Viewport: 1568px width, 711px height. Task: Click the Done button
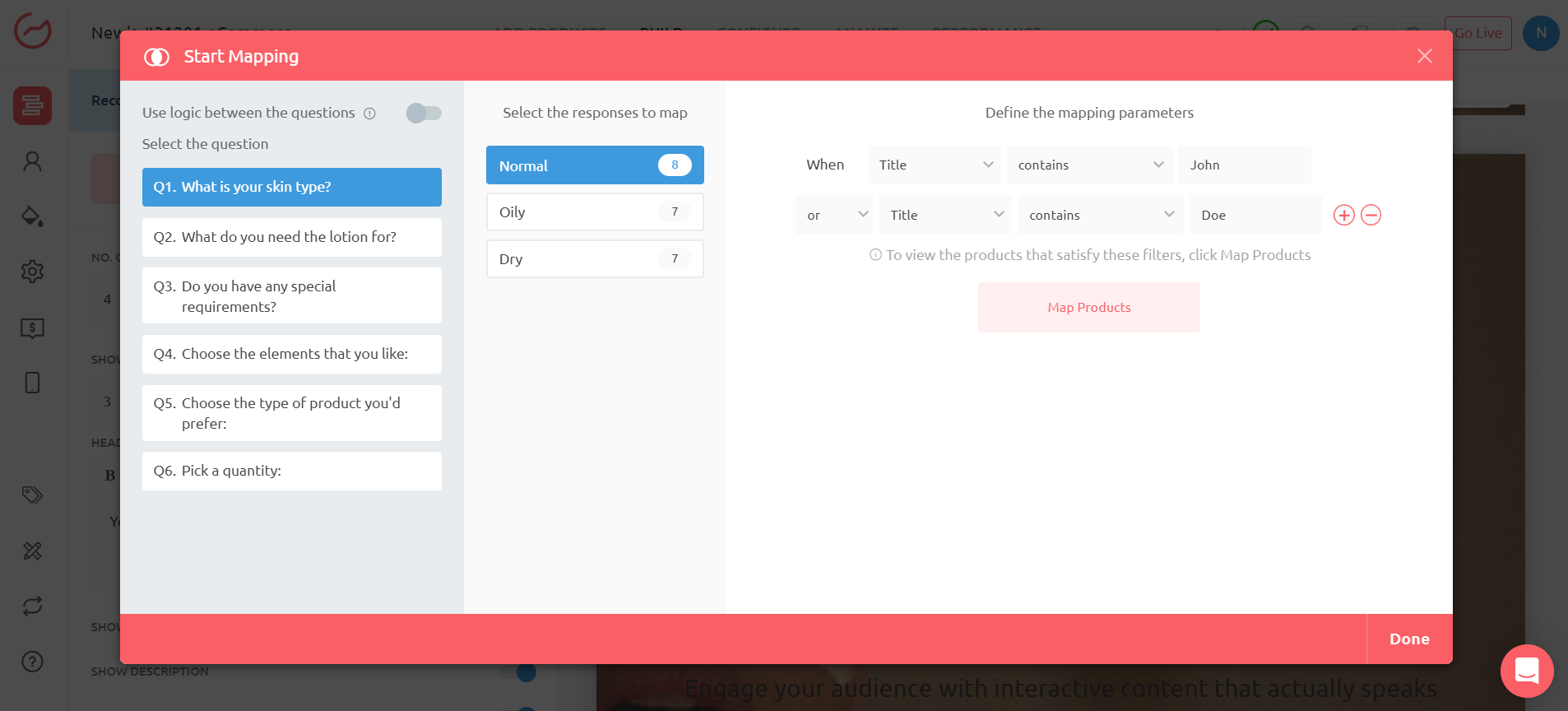click(1408, 639)
